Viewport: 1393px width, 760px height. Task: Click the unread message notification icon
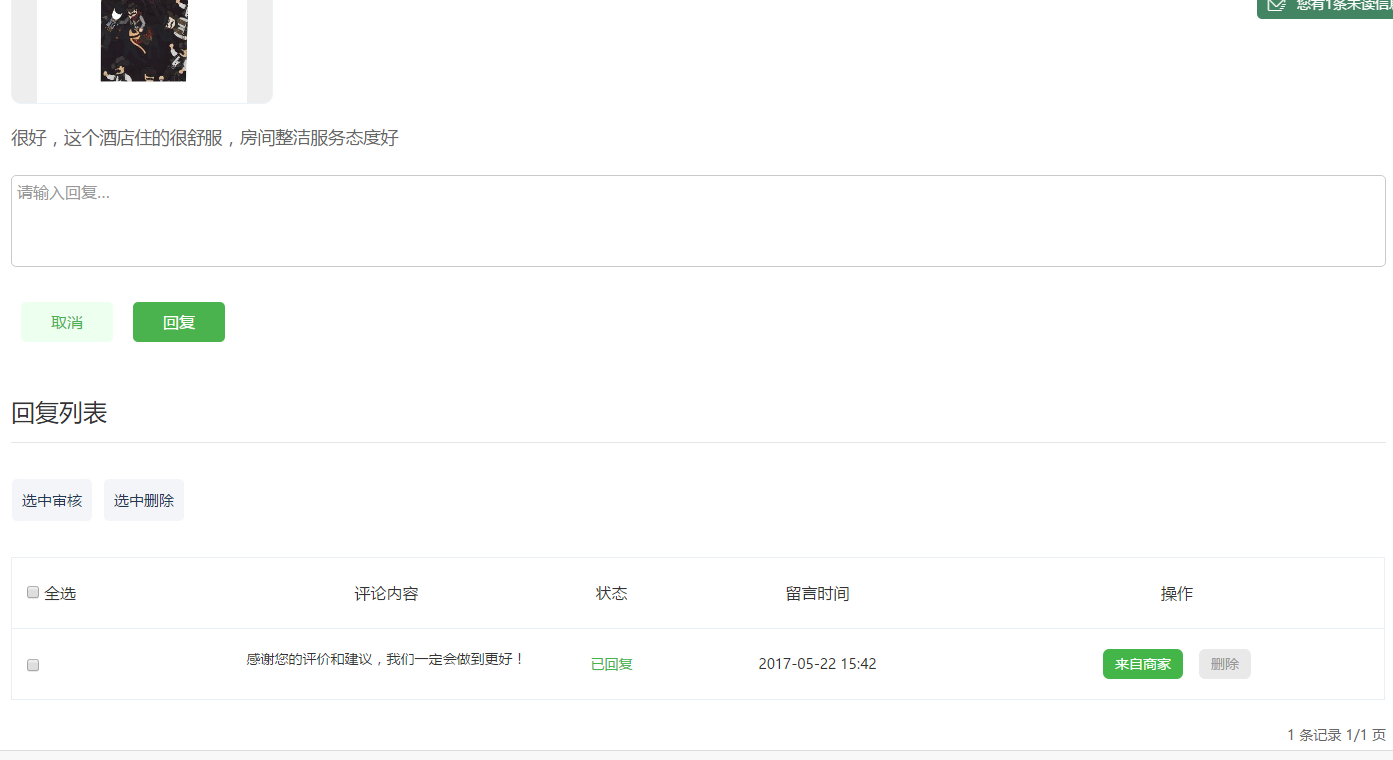[1276, 5]
